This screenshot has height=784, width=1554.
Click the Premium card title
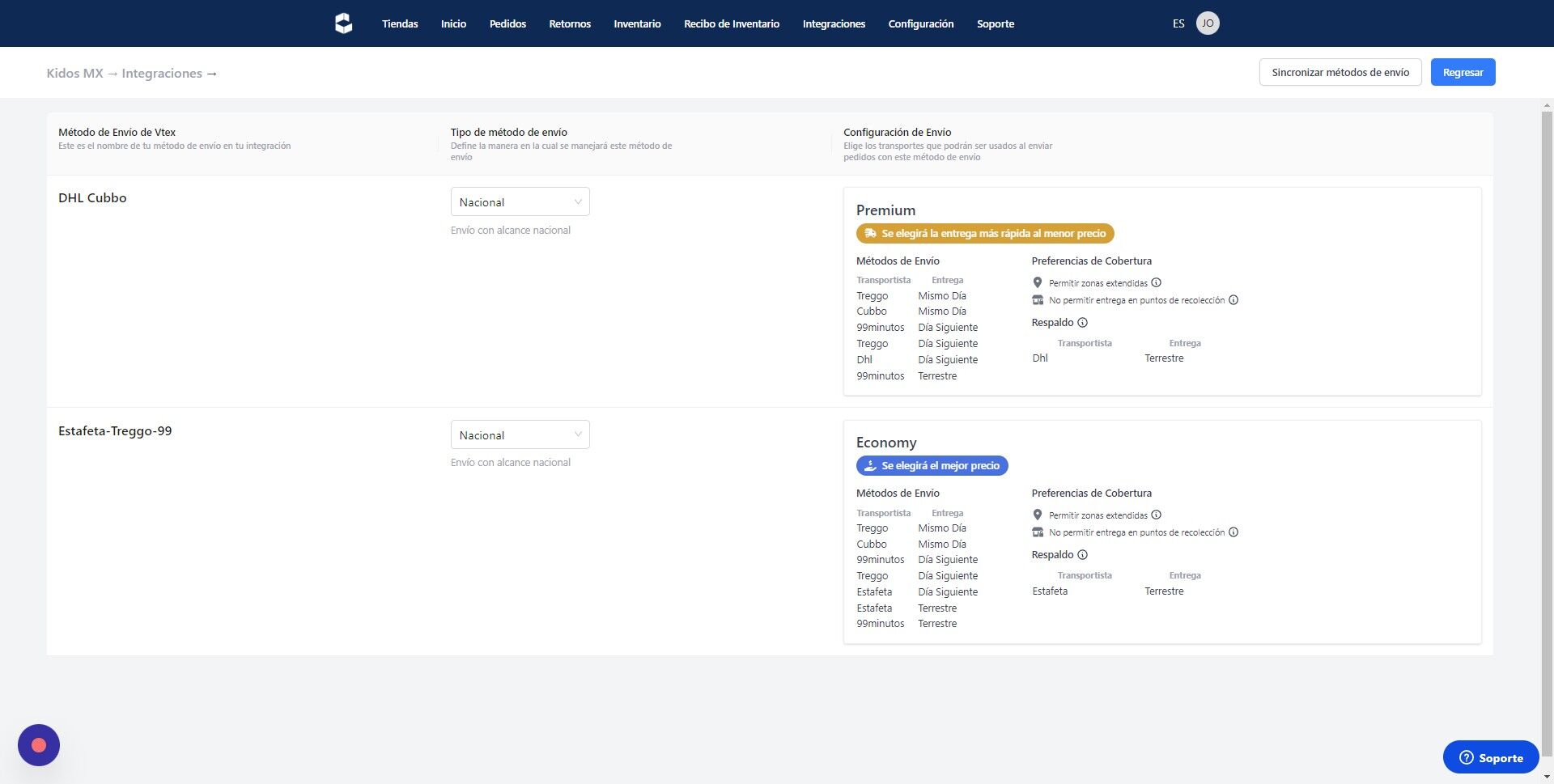pos(885,210)
